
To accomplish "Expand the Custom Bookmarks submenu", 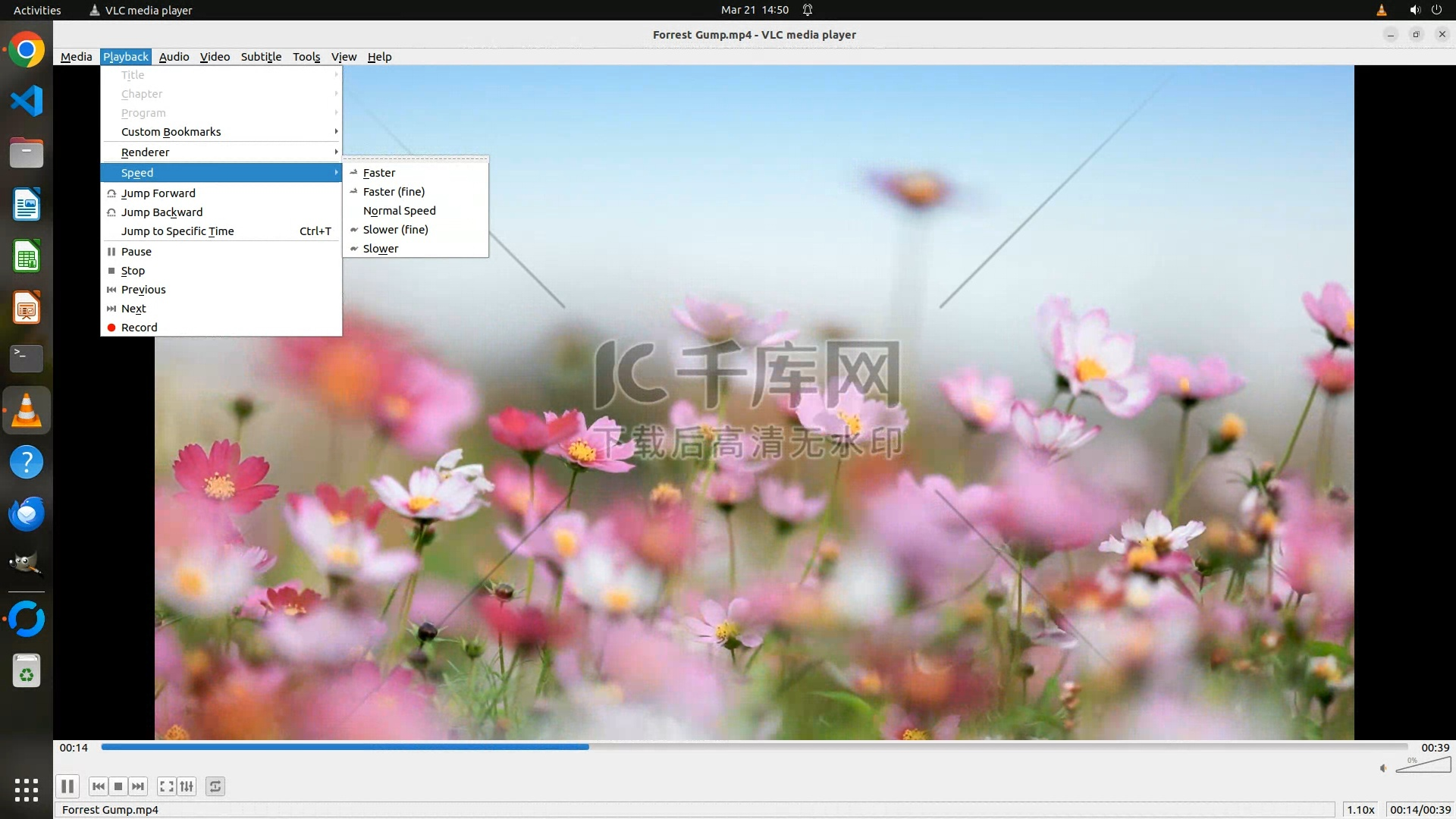I will (x=171, y=132).
